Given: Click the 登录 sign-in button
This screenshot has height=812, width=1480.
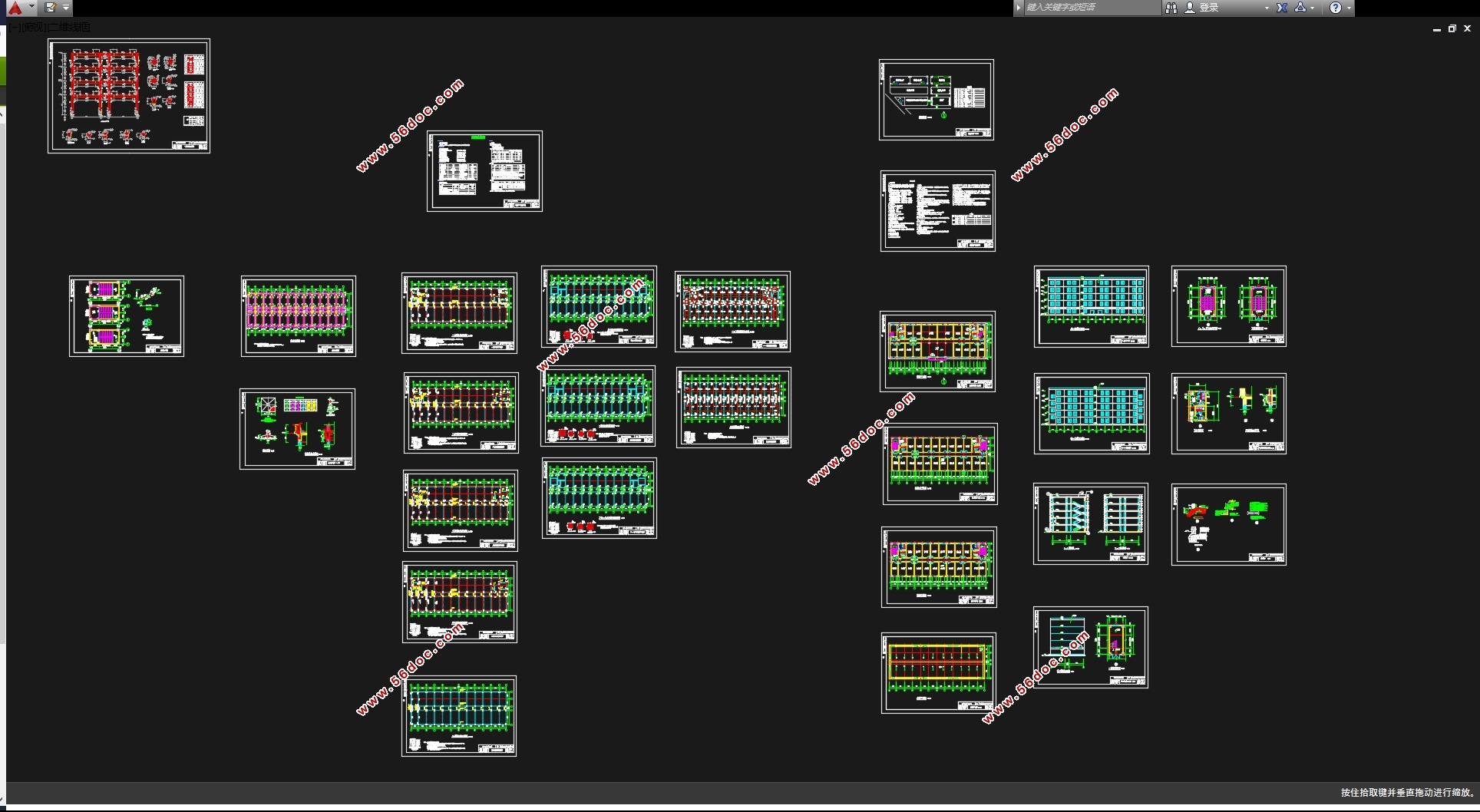Looking at the screenshot, I should [x=1208, y=8].
